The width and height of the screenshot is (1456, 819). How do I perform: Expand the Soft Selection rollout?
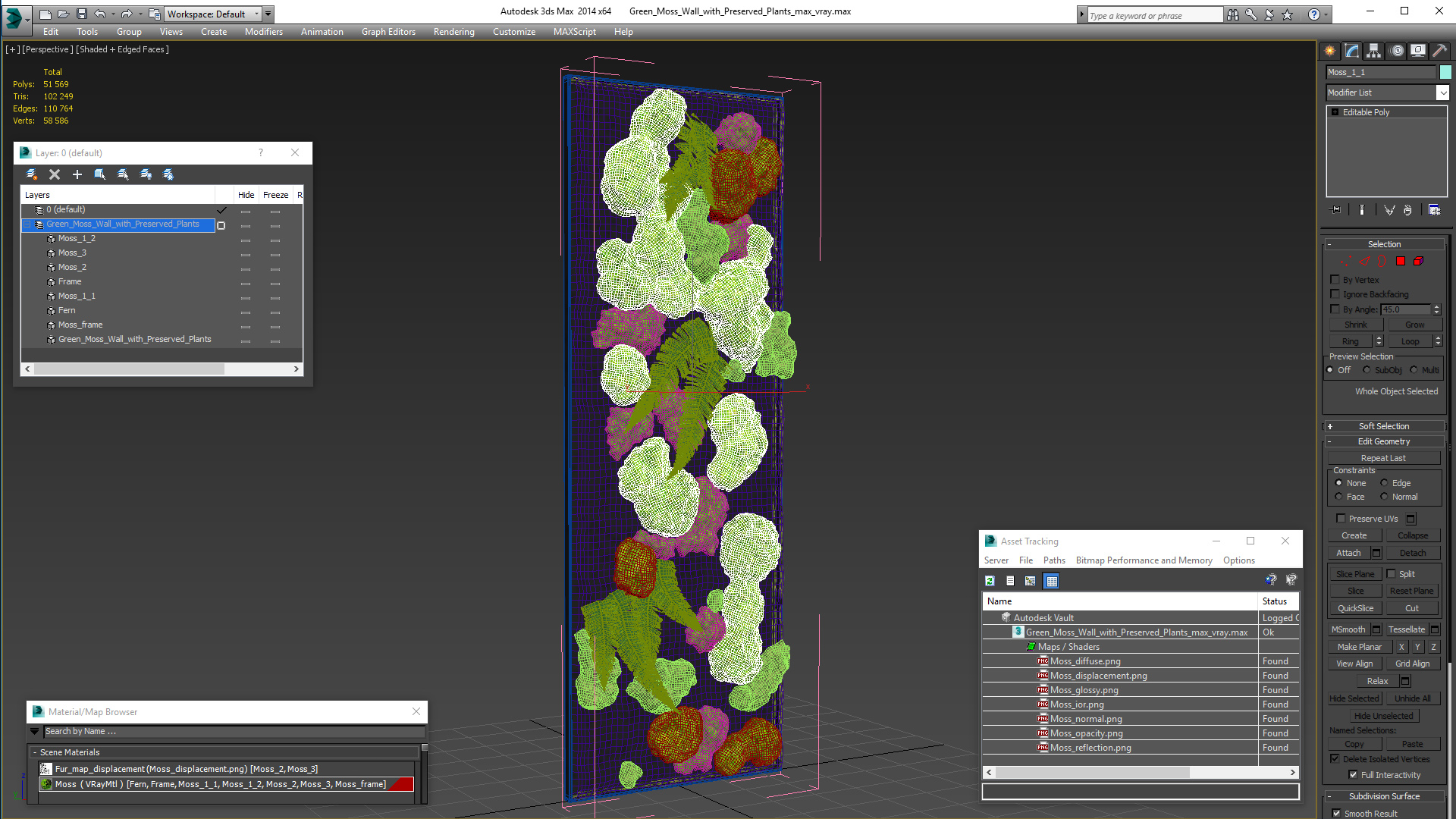click(x=1383, y=426)
